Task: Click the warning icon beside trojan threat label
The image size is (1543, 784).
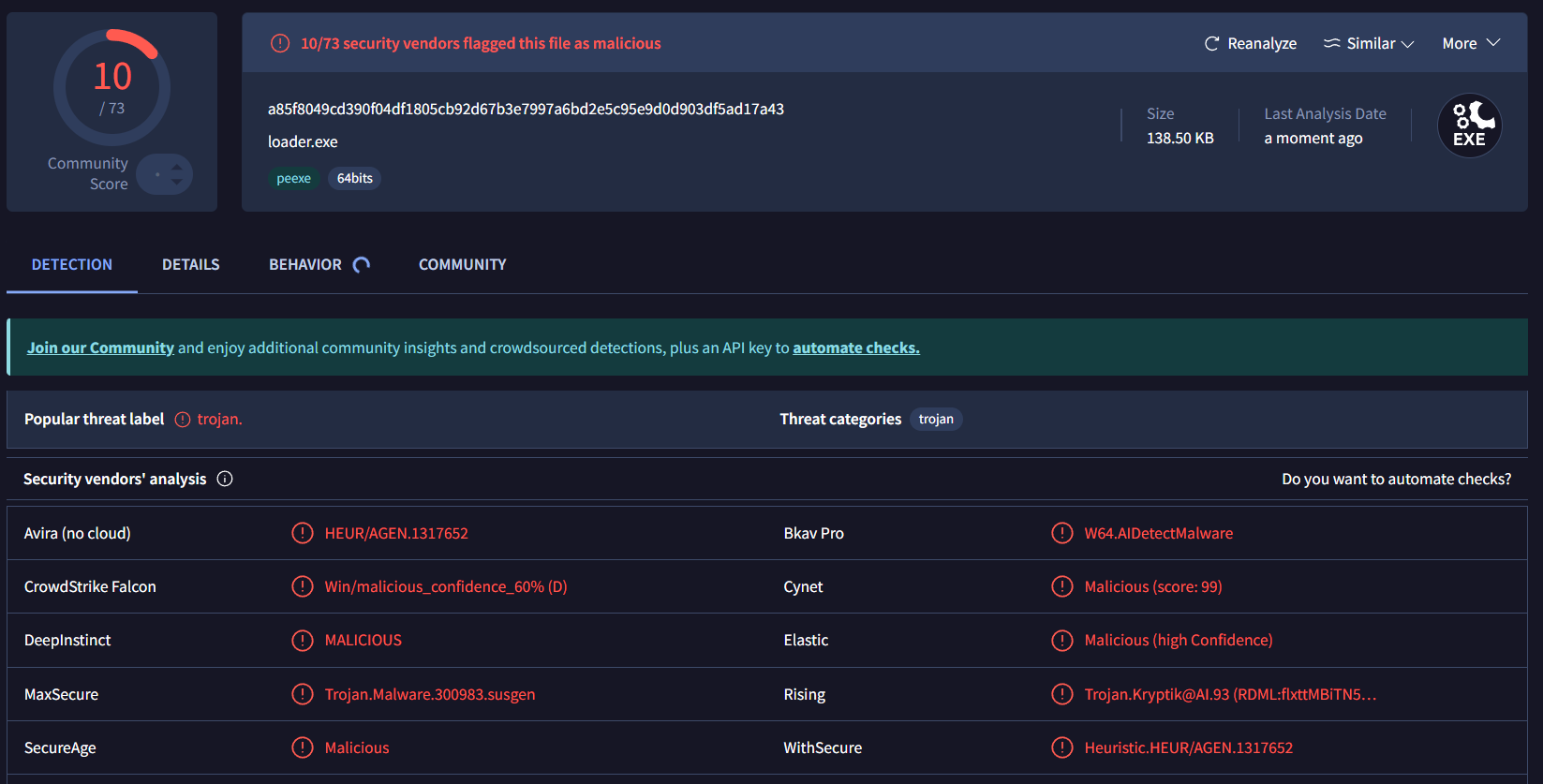Action: 183,420
